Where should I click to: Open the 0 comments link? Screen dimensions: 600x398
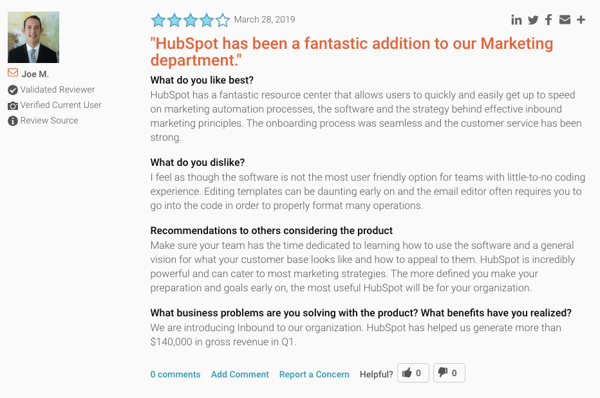pos(175,374)
